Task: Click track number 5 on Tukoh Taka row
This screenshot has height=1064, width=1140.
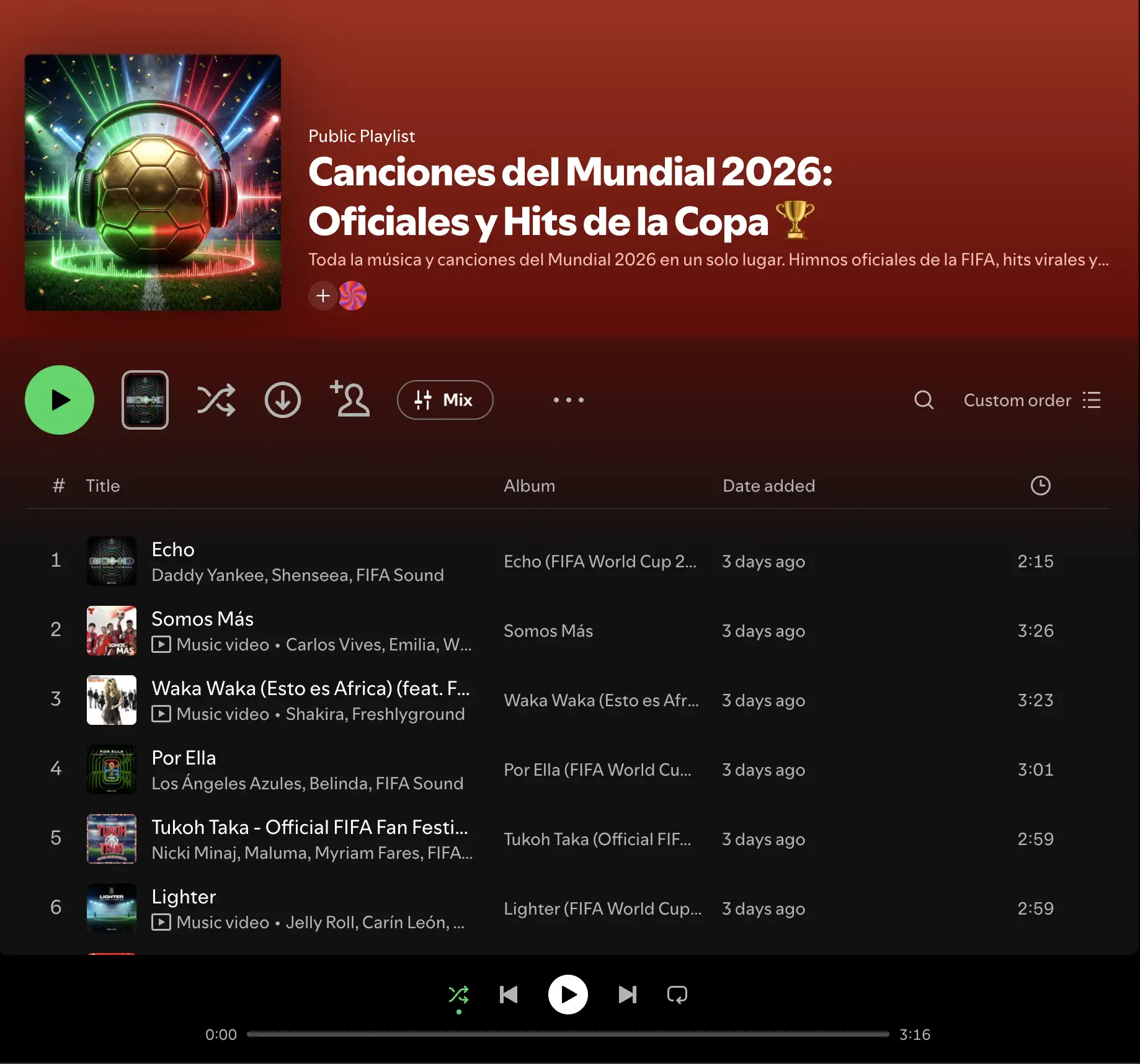Action: click(56, 838)
